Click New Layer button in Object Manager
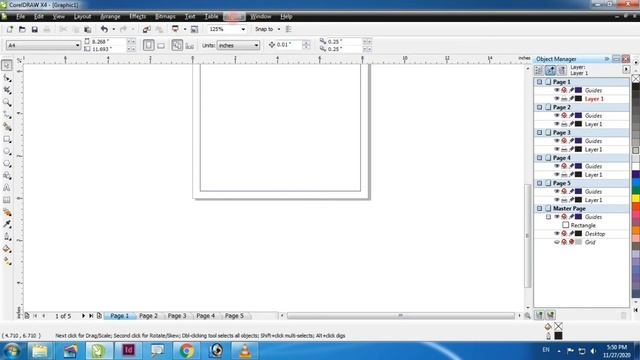 tap(539, 315)
